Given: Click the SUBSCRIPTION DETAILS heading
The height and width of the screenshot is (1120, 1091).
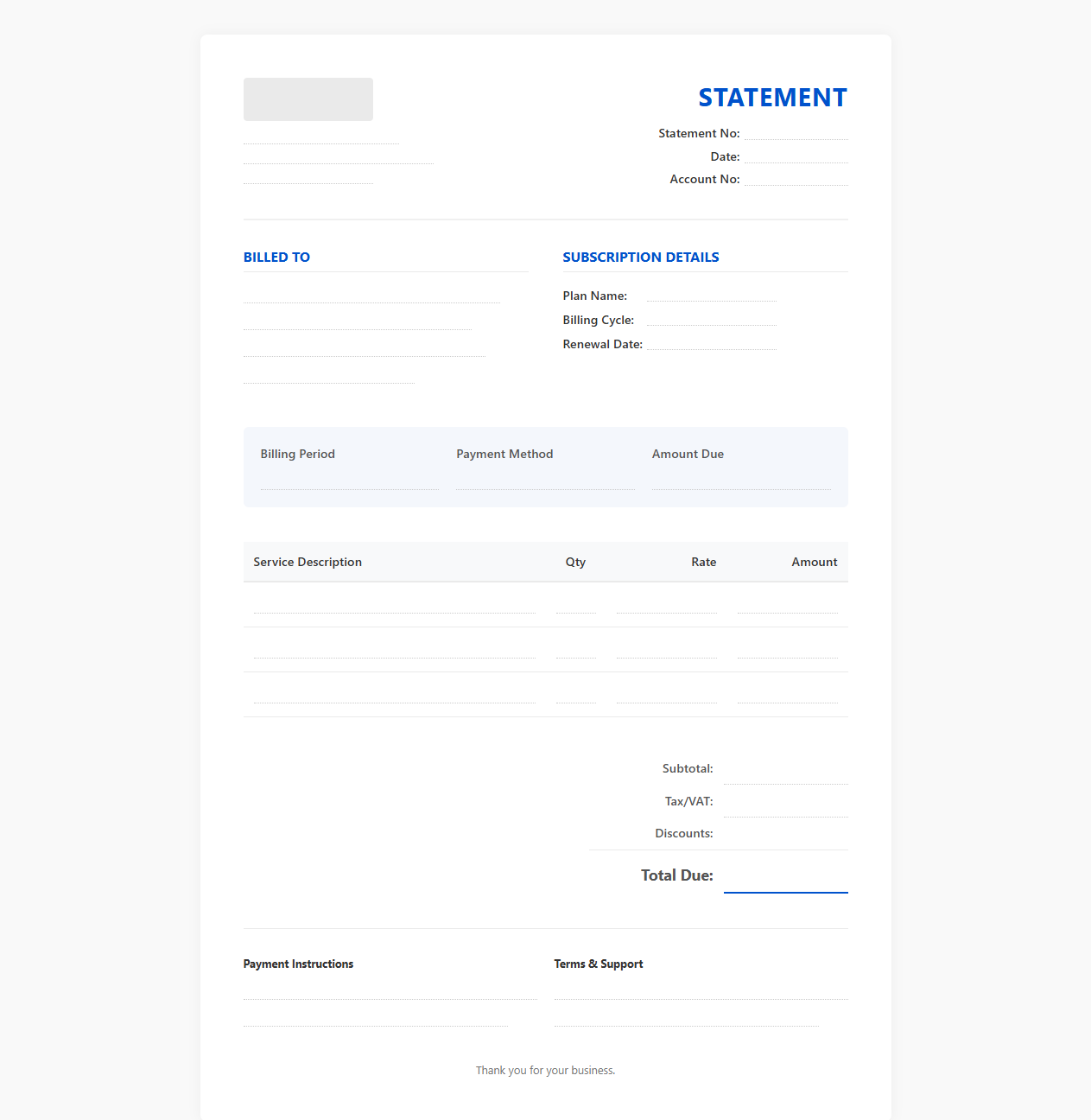Looking at the screenshot, I should point(641,257).
